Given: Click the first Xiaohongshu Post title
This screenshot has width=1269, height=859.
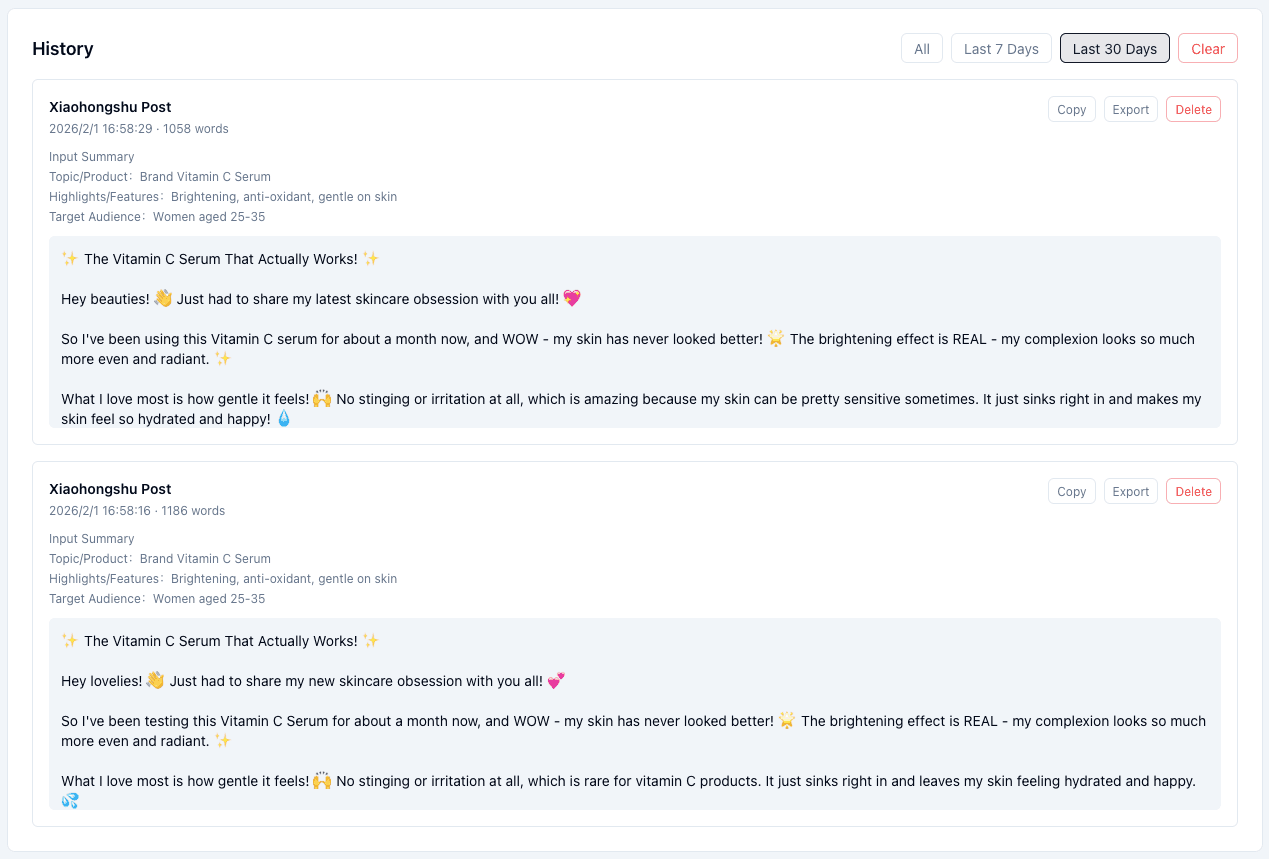Looking at the screenshot, I should (x=110, y=107).
